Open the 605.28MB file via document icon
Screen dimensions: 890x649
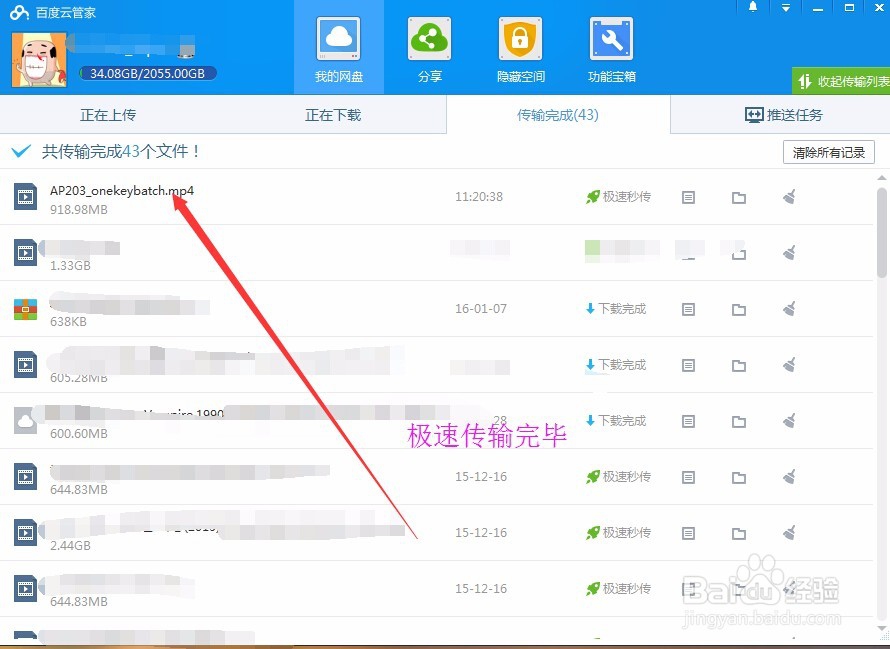click(x=688, y=365)
